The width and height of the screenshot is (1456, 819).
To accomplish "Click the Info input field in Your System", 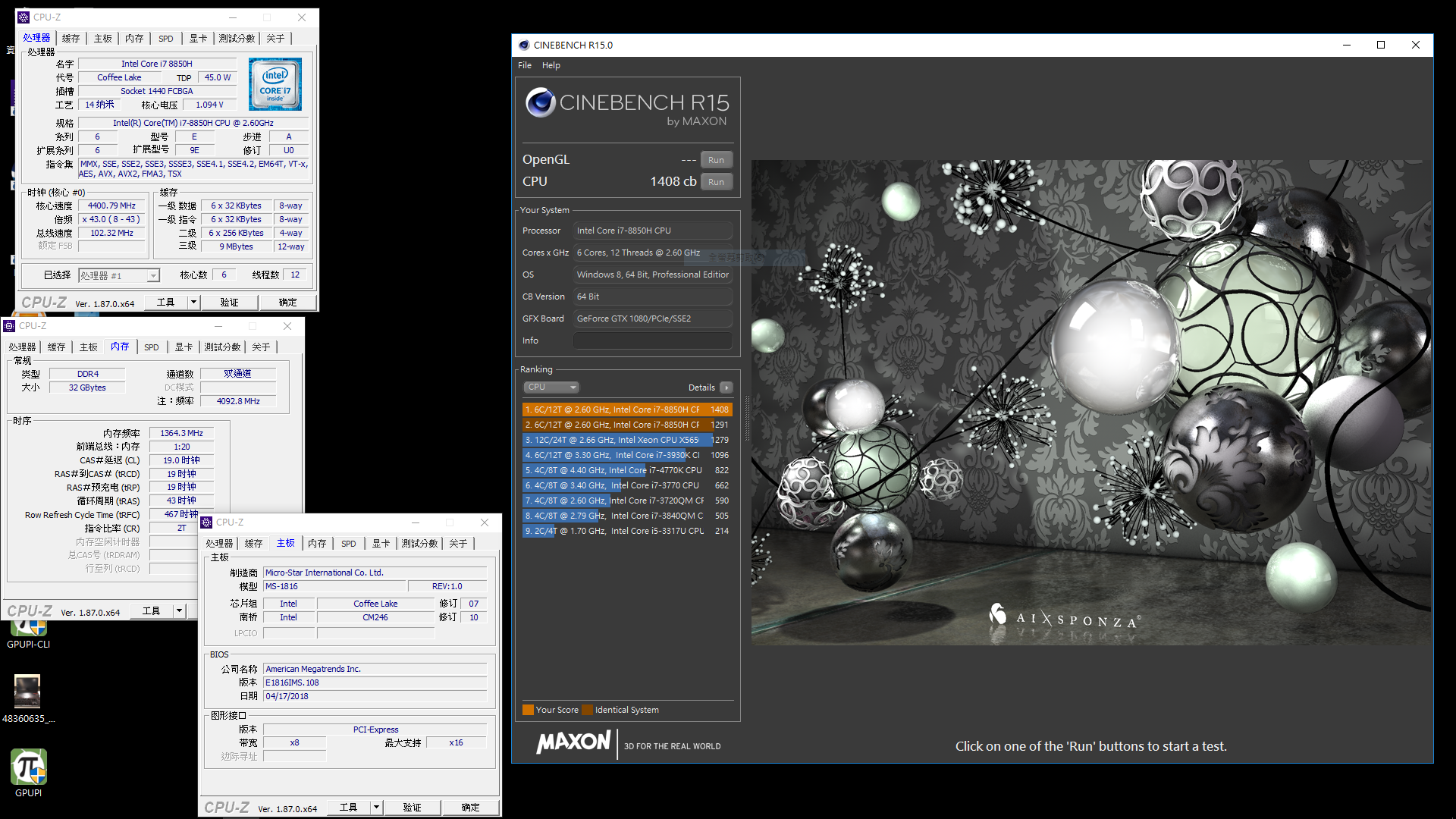I will tap(652, 340).
